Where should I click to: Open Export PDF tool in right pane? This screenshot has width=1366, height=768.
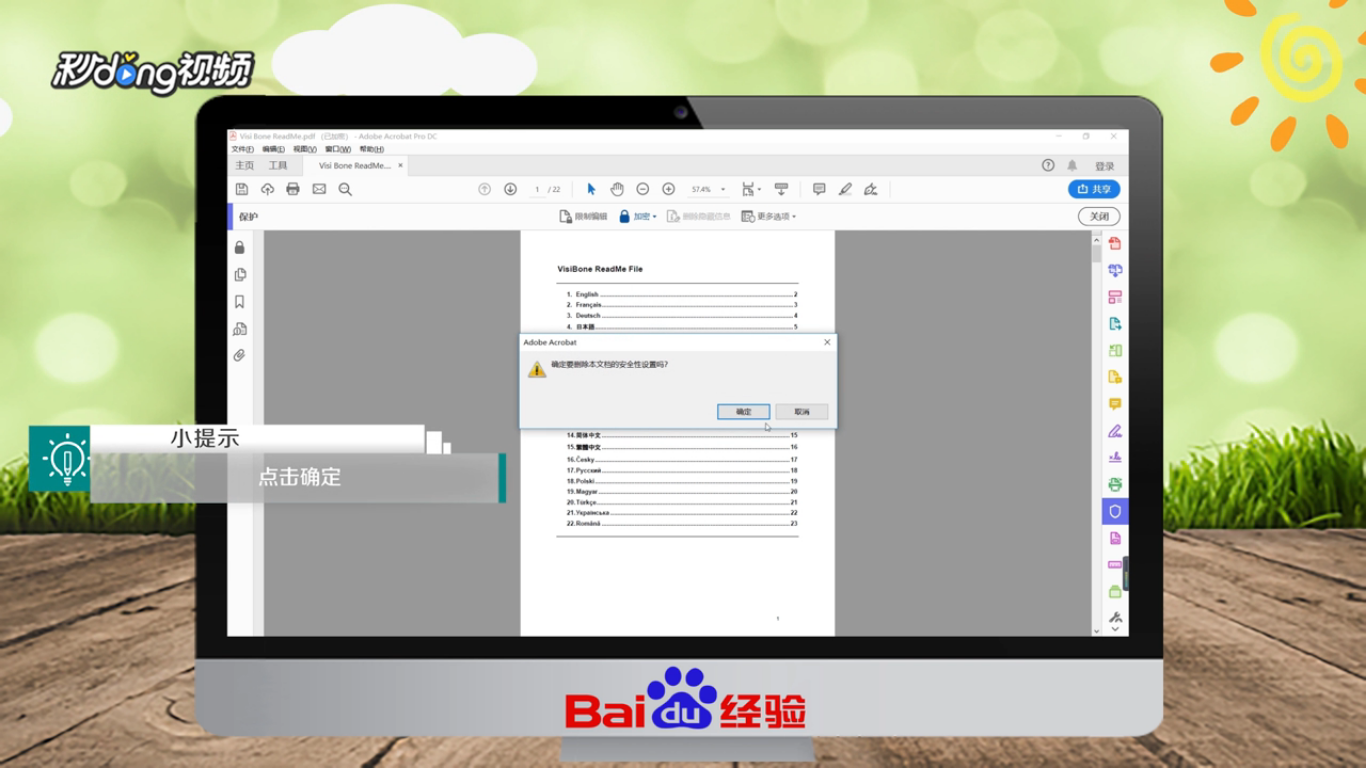coord(1115,324)
